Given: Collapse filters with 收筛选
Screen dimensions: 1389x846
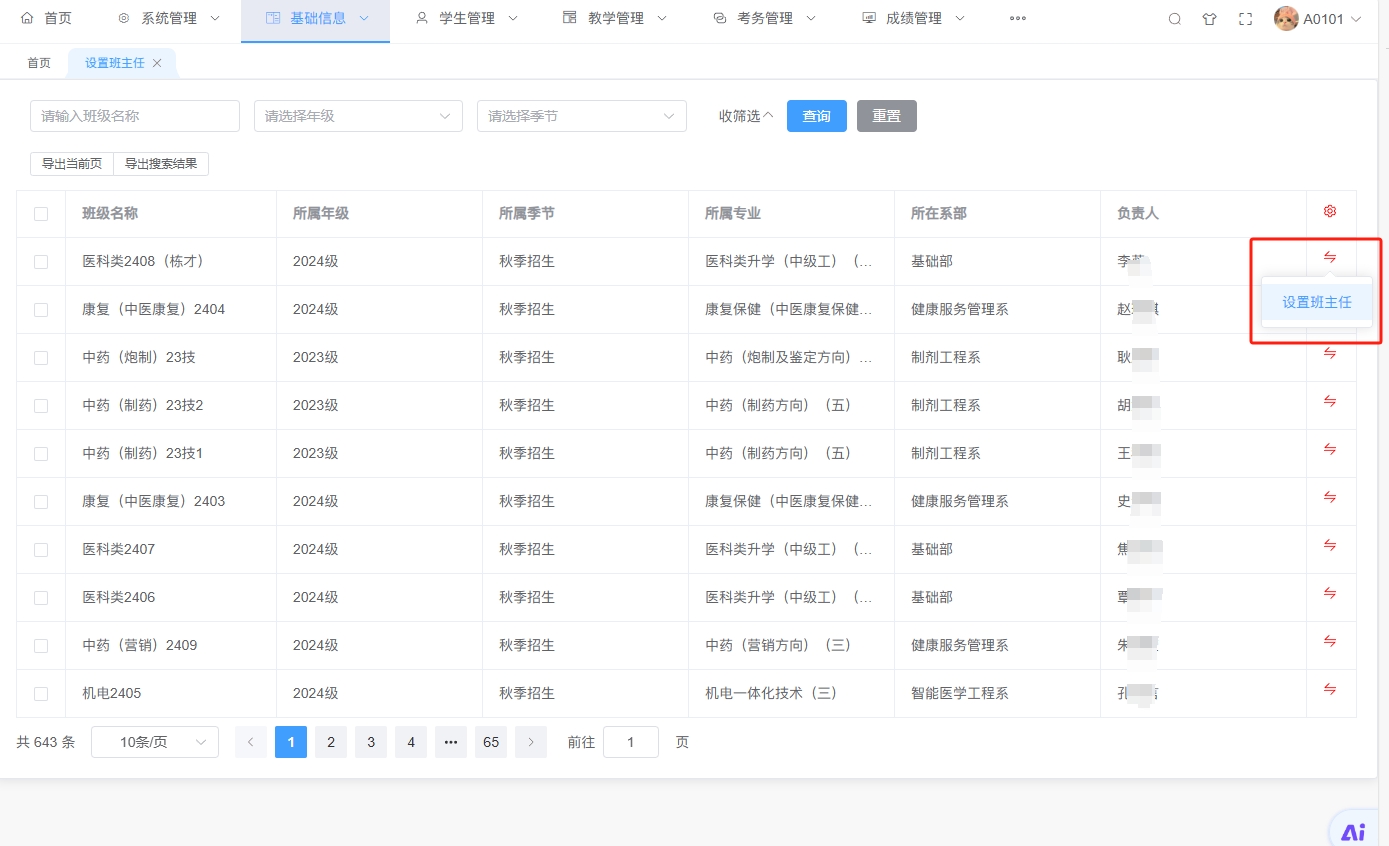Looking at the screenshot, I should (746, 116).
